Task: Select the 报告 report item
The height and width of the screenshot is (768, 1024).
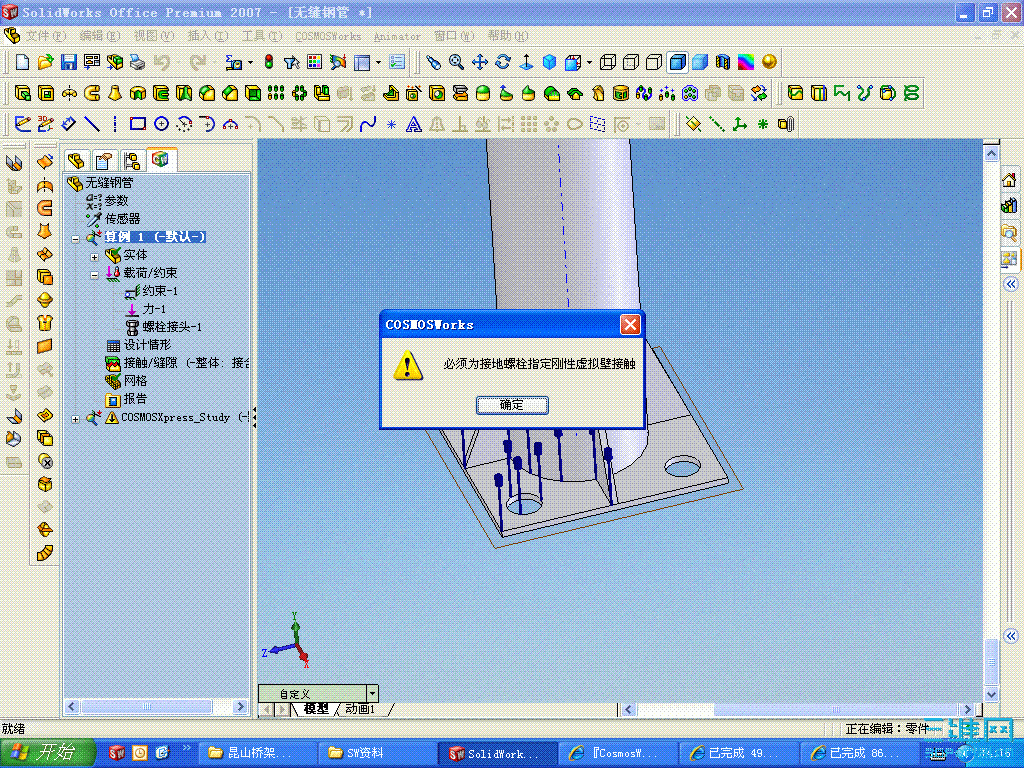Action: coord(135,399)
